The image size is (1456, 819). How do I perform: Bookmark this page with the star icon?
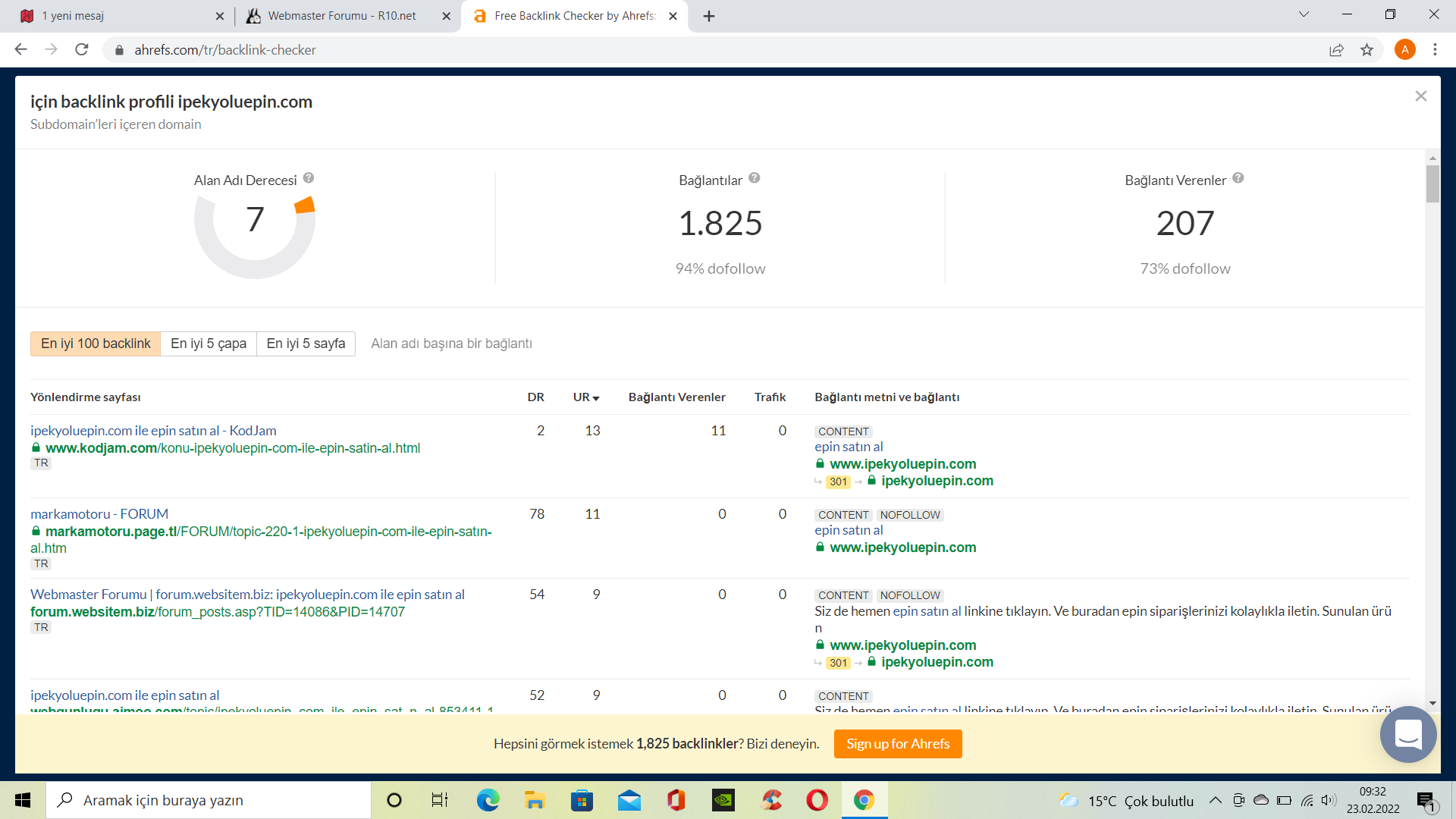coord(1367,50)
